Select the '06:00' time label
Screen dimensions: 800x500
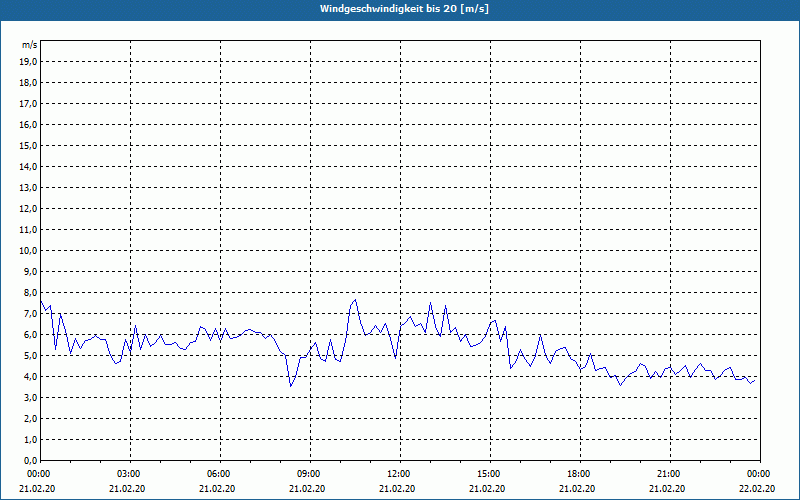[220, 474]
